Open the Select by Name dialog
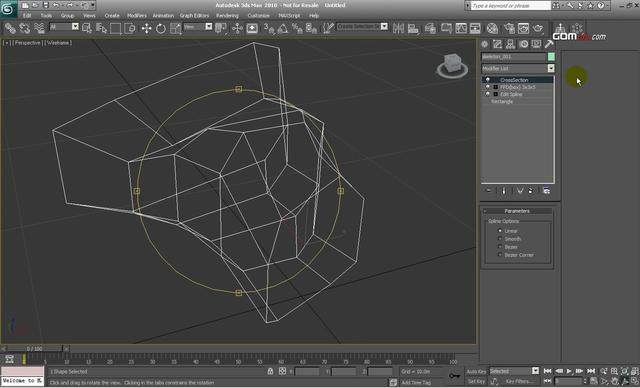640x388 pixels. (x=101, y=28)
